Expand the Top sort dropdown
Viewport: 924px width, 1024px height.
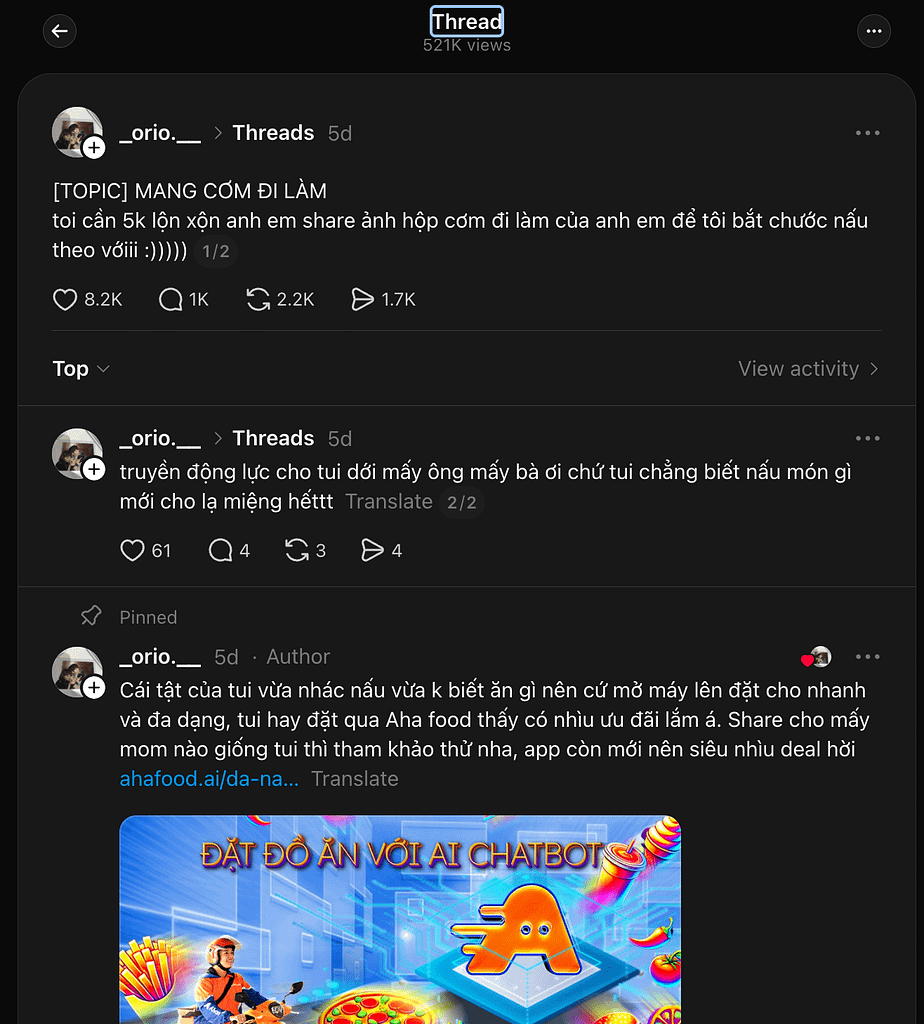(x=81, y=369)
